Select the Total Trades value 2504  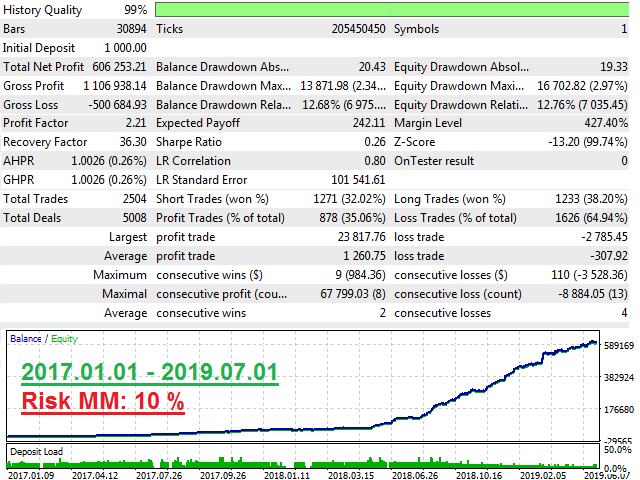(131, 199)
